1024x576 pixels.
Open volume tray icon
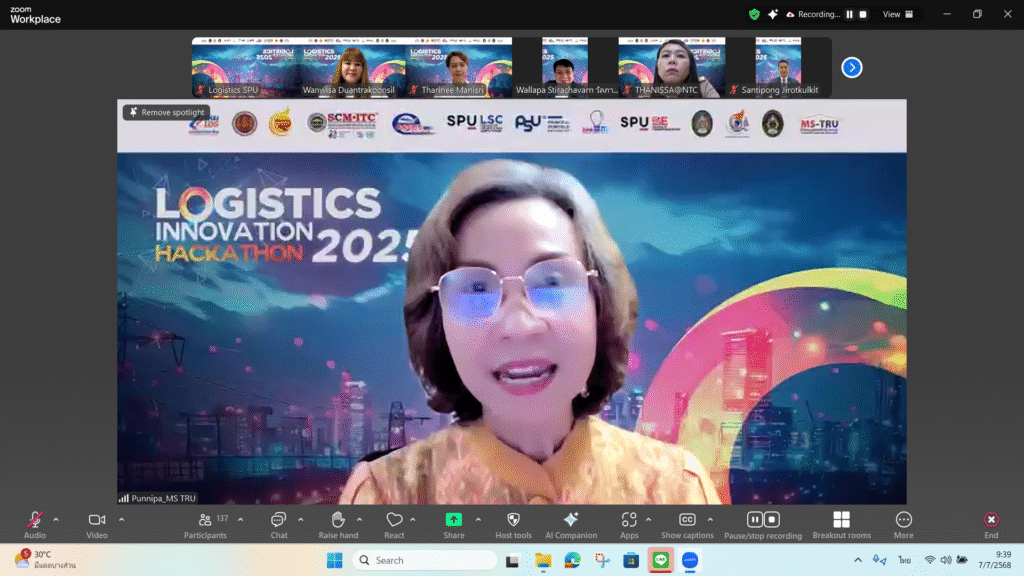coord(946,560)
